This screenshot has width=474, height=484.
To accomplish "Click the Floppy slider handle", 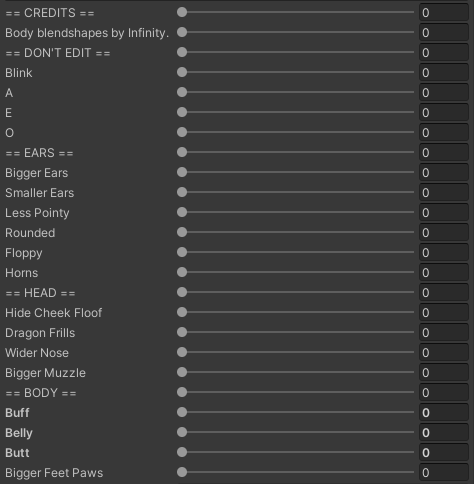I will click(182, 252).
